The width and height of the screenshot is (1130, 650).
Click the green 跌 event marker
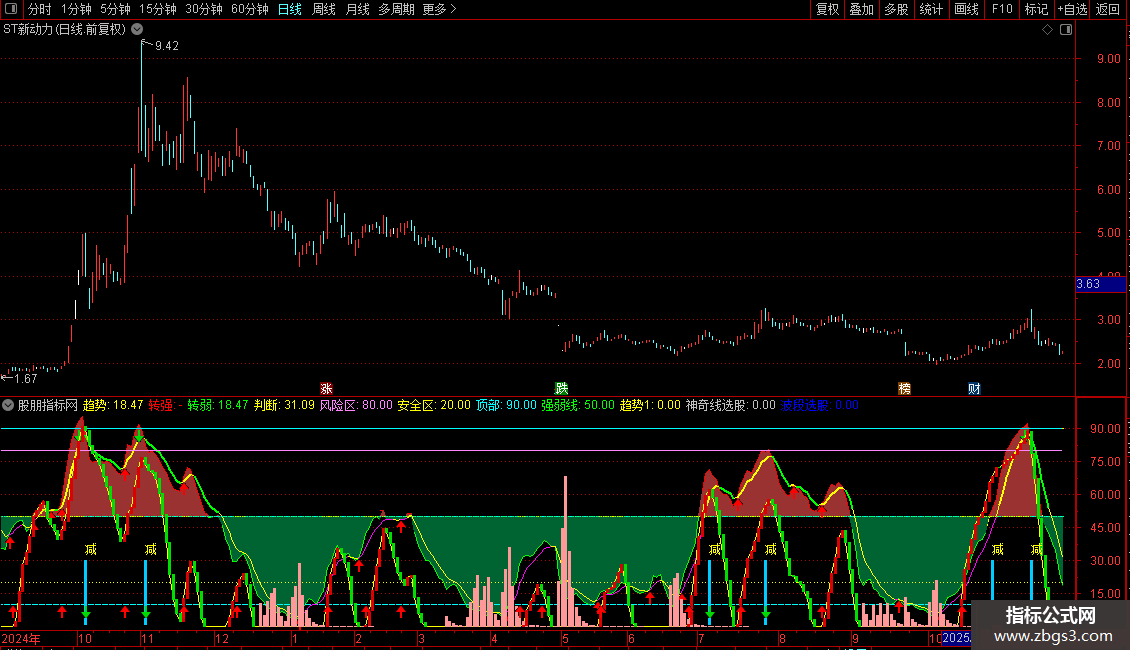(x=561, y=388)
